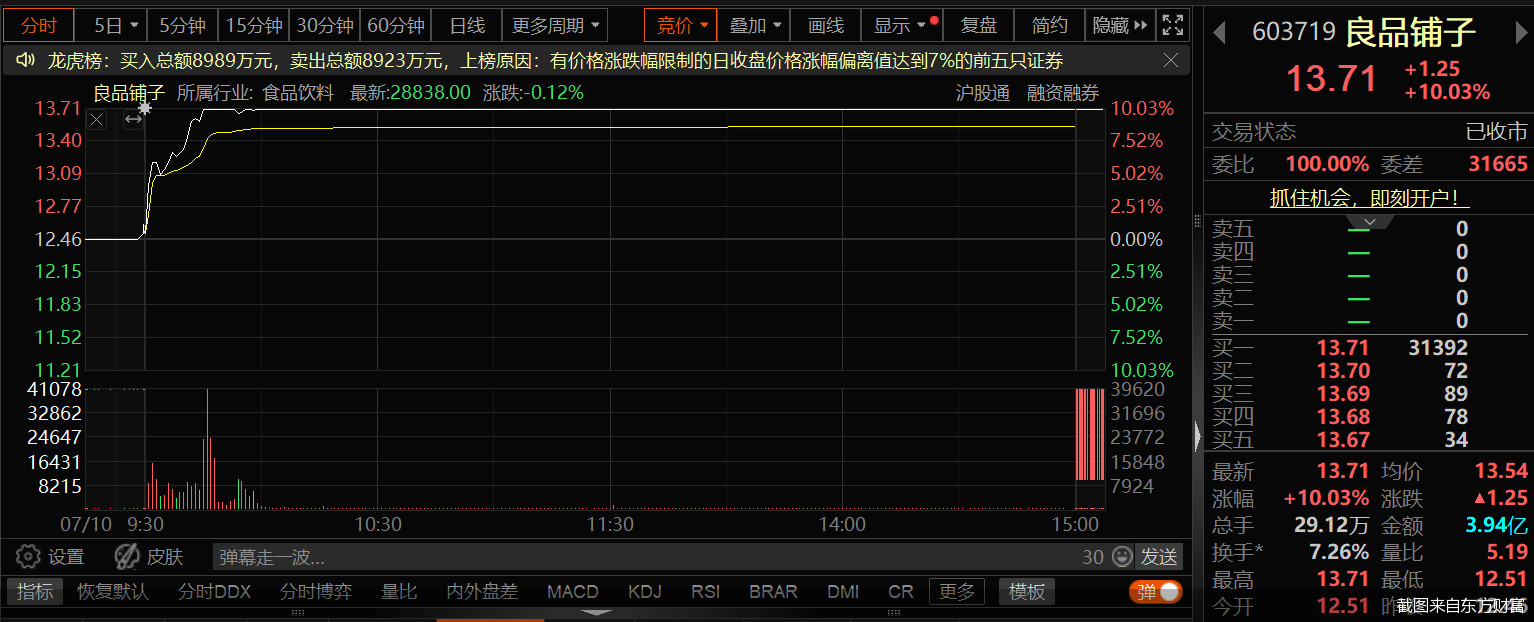1534x622 pixels.
Task: Close the 龙虎榜 notification banner
Action: point(1171,61)
